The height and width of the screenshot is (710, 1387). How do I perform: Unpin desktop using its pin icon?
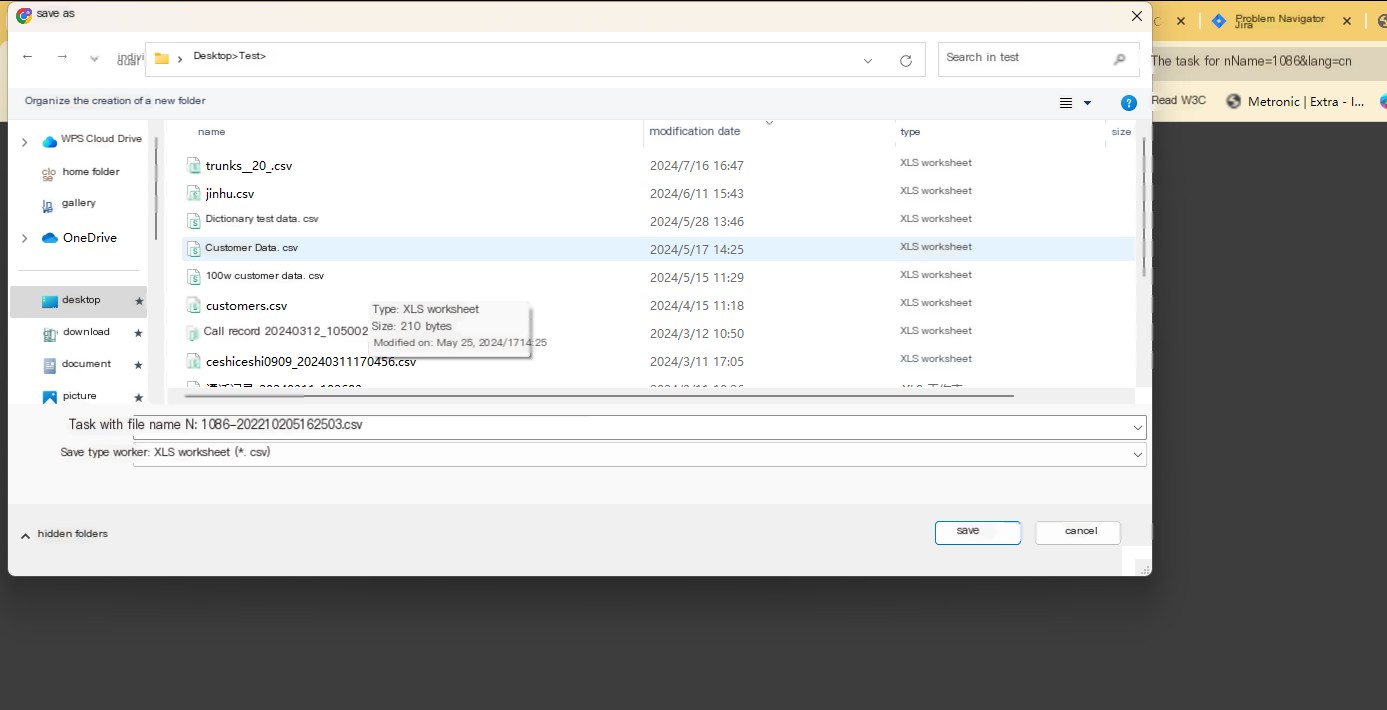(139, 301)
